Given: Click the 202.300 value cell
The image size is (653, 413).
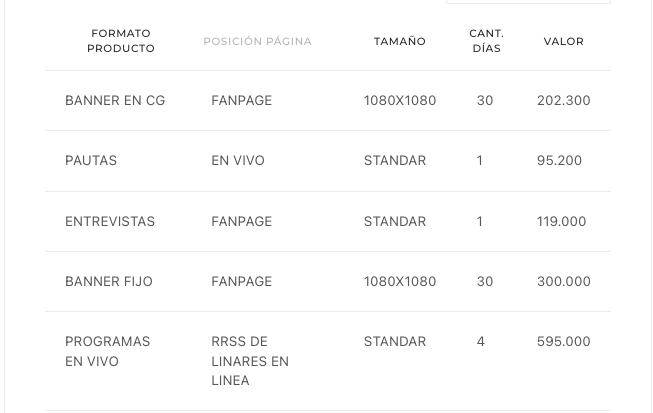Looking at the screenshot, I should [563, 100].
